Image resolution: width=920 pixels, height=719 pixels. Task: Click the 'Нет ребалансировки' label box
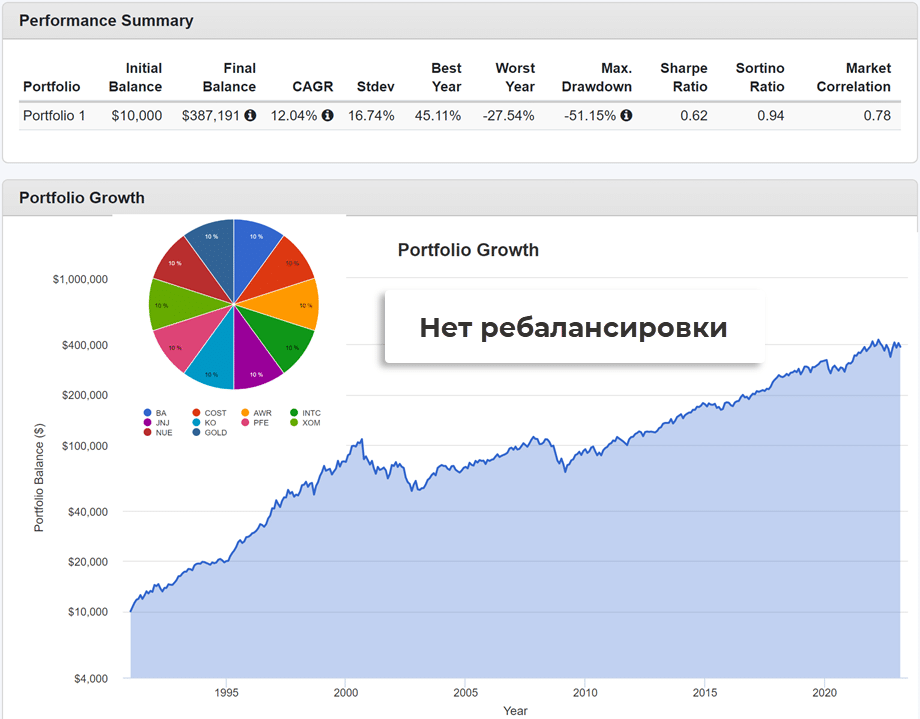[573, 327]
